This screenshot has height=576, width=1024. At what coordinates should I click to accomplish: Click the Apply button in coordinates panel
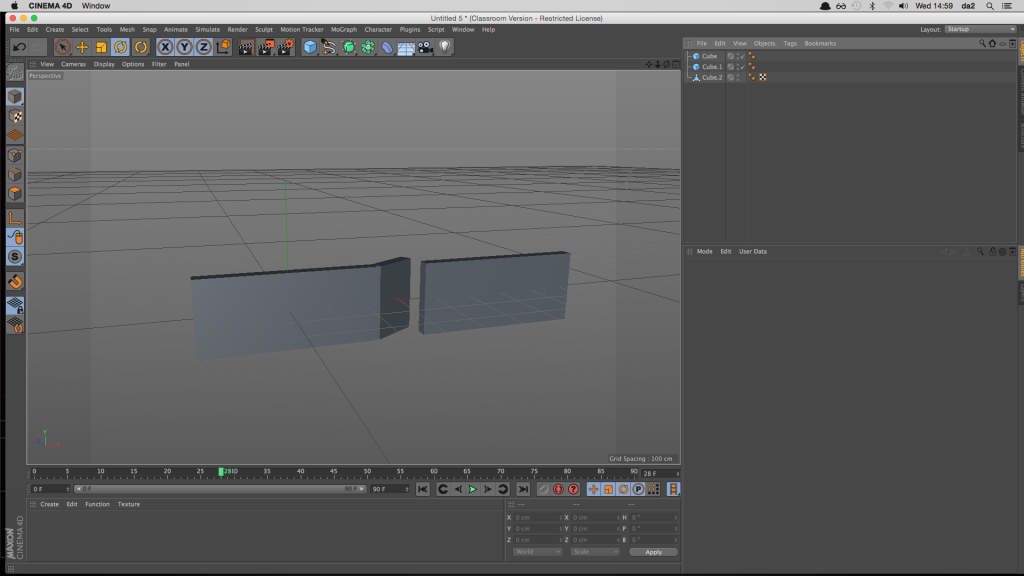[653, 551]
